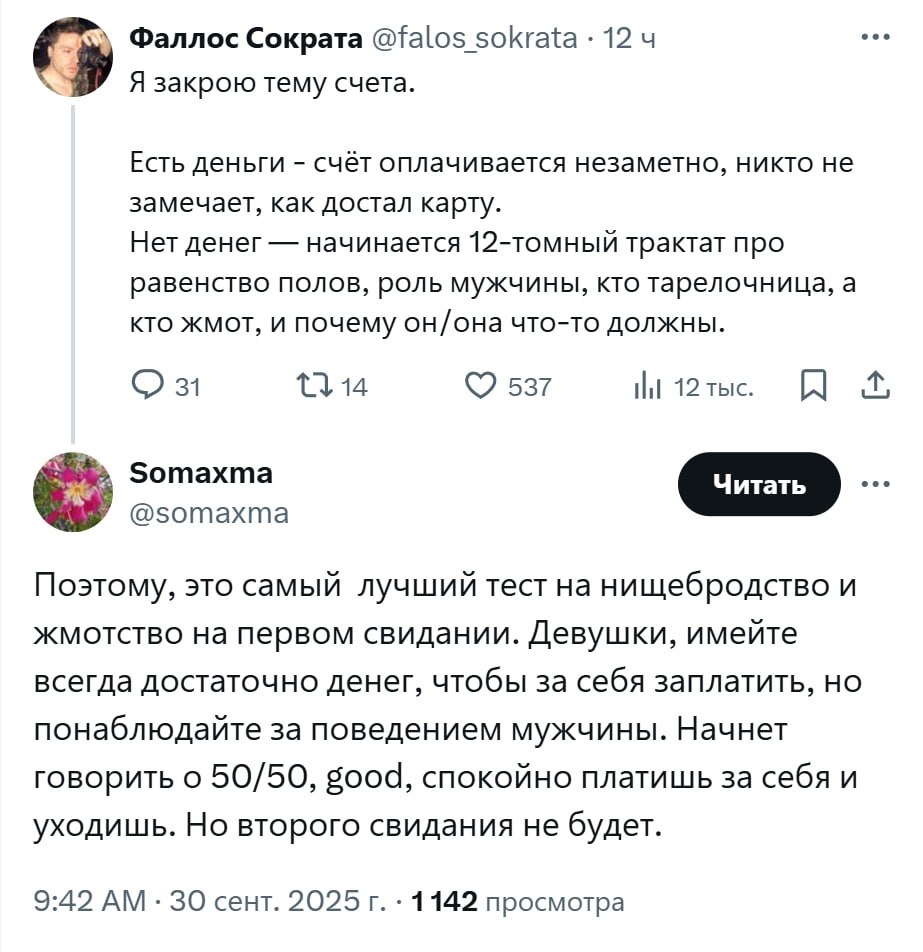Follow Somaxma with the Читать button

pyautogui.click(x=759, y=485)
